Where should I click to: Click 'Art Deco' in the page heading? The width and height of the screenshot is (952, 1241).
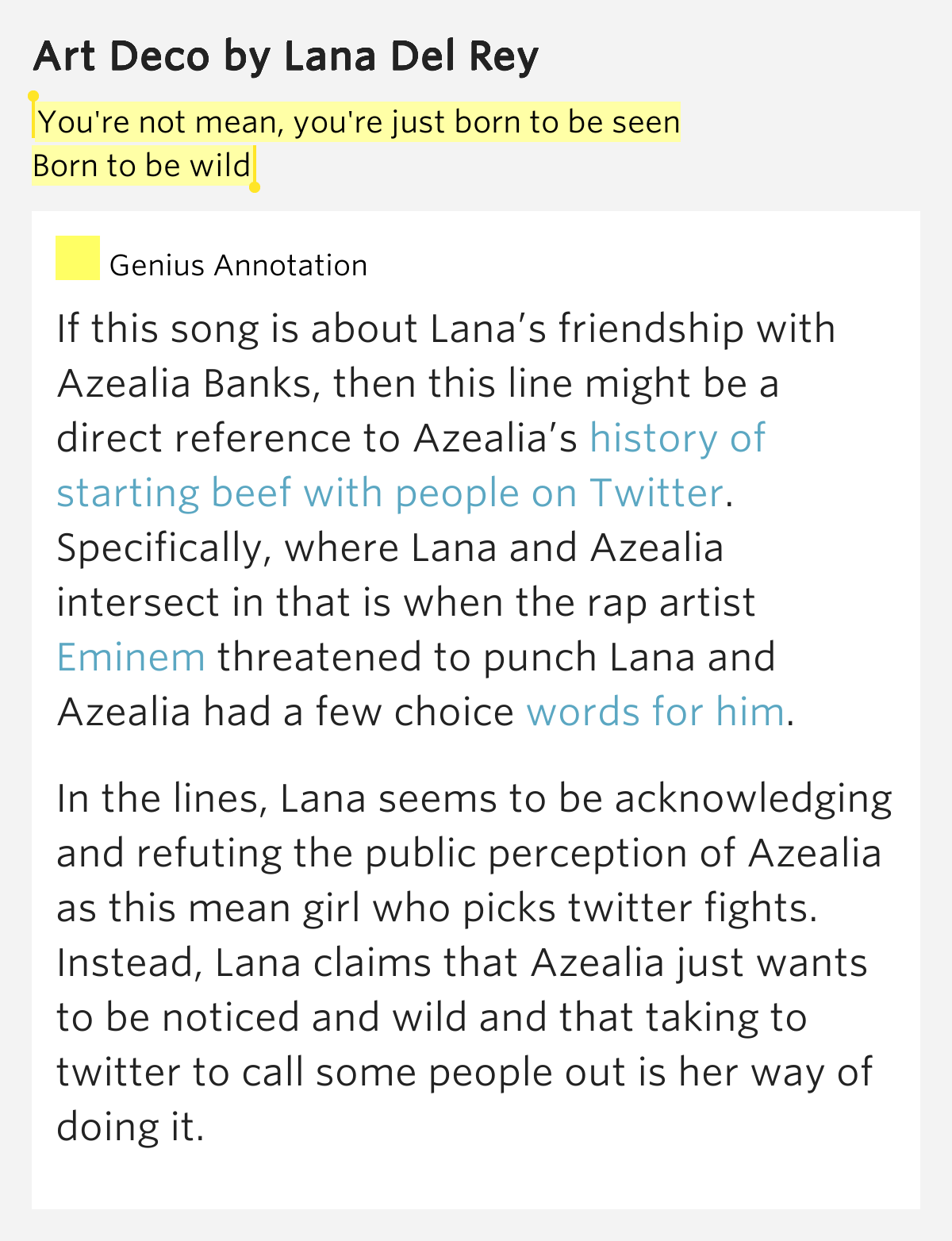coord(122,56)
